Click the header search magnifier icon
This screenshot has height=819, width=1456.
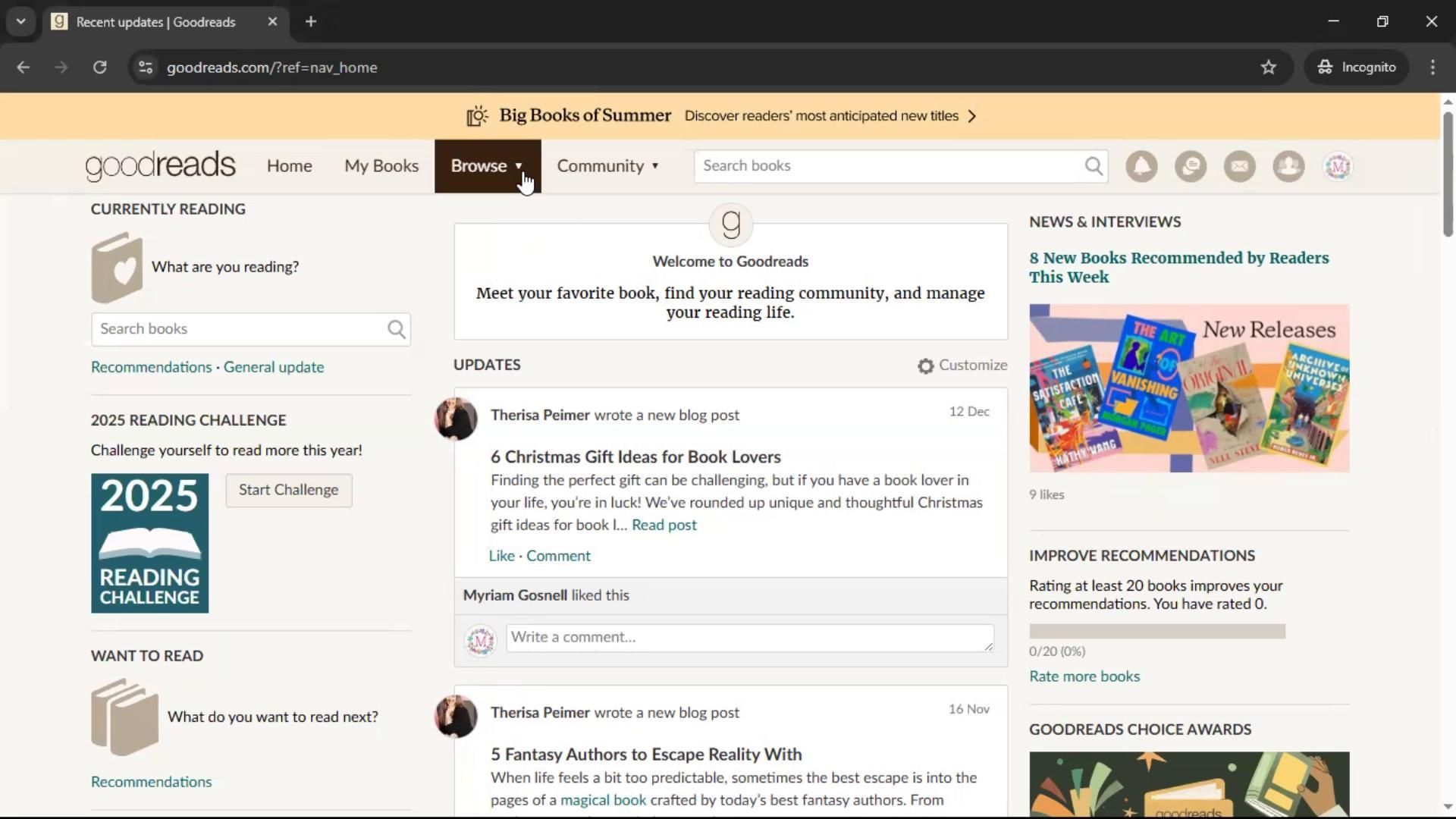(1093, 166)
